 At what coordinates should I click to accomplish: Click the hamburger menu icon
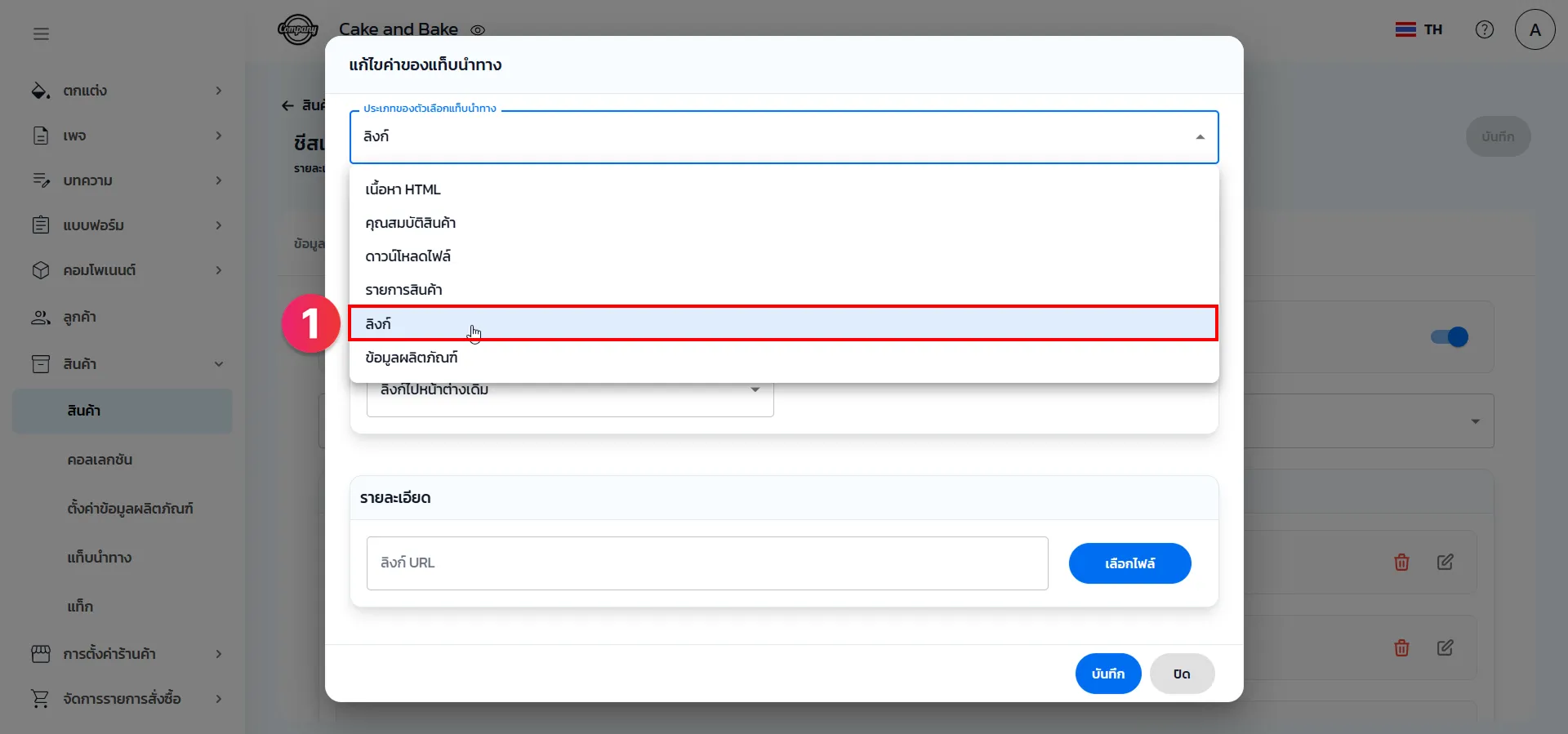click(41, 33)
